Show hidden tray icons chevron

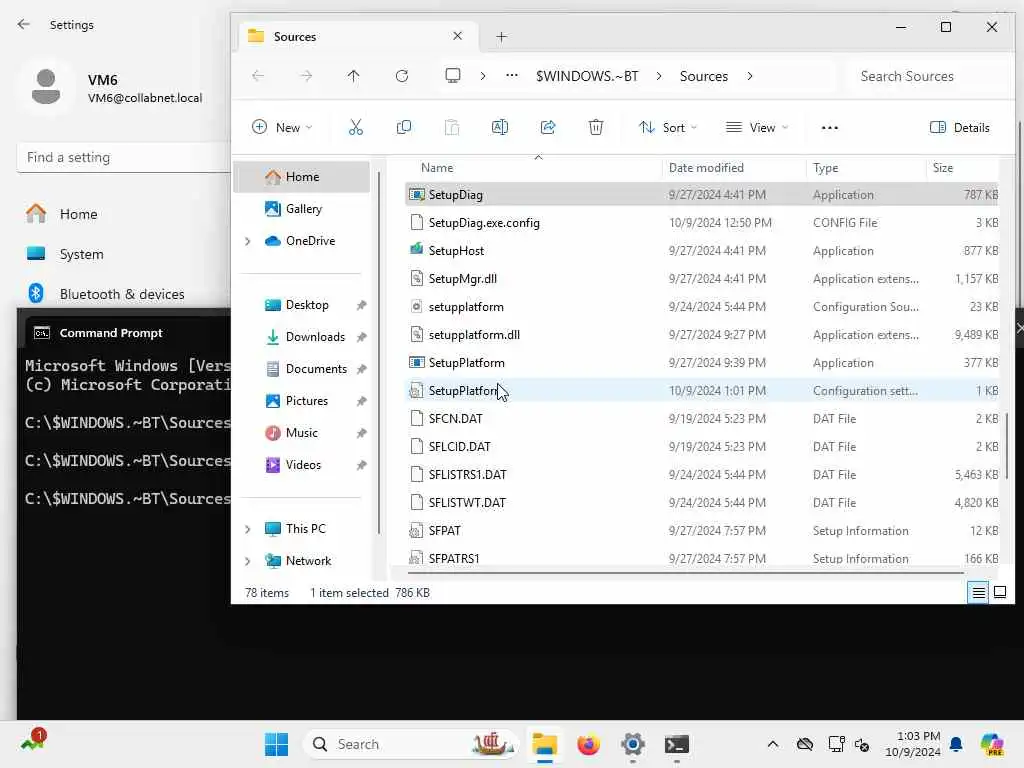coord(773,744)
